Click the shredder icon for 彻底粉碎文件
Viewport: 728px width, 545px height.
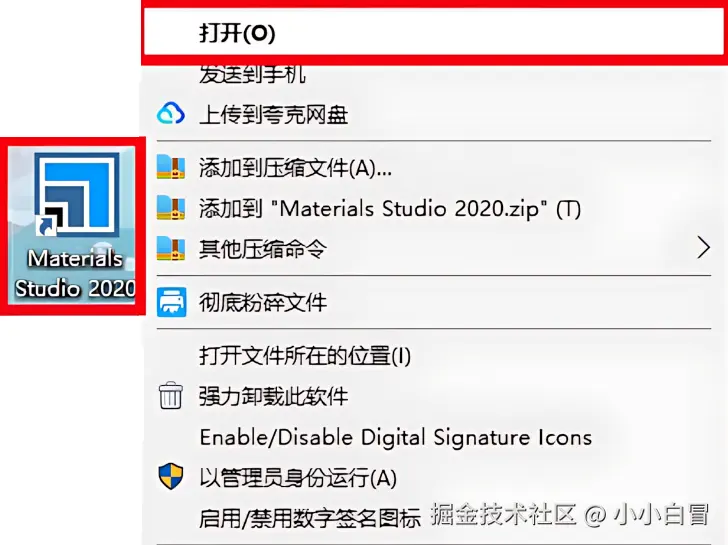click(x=171, y=302)
